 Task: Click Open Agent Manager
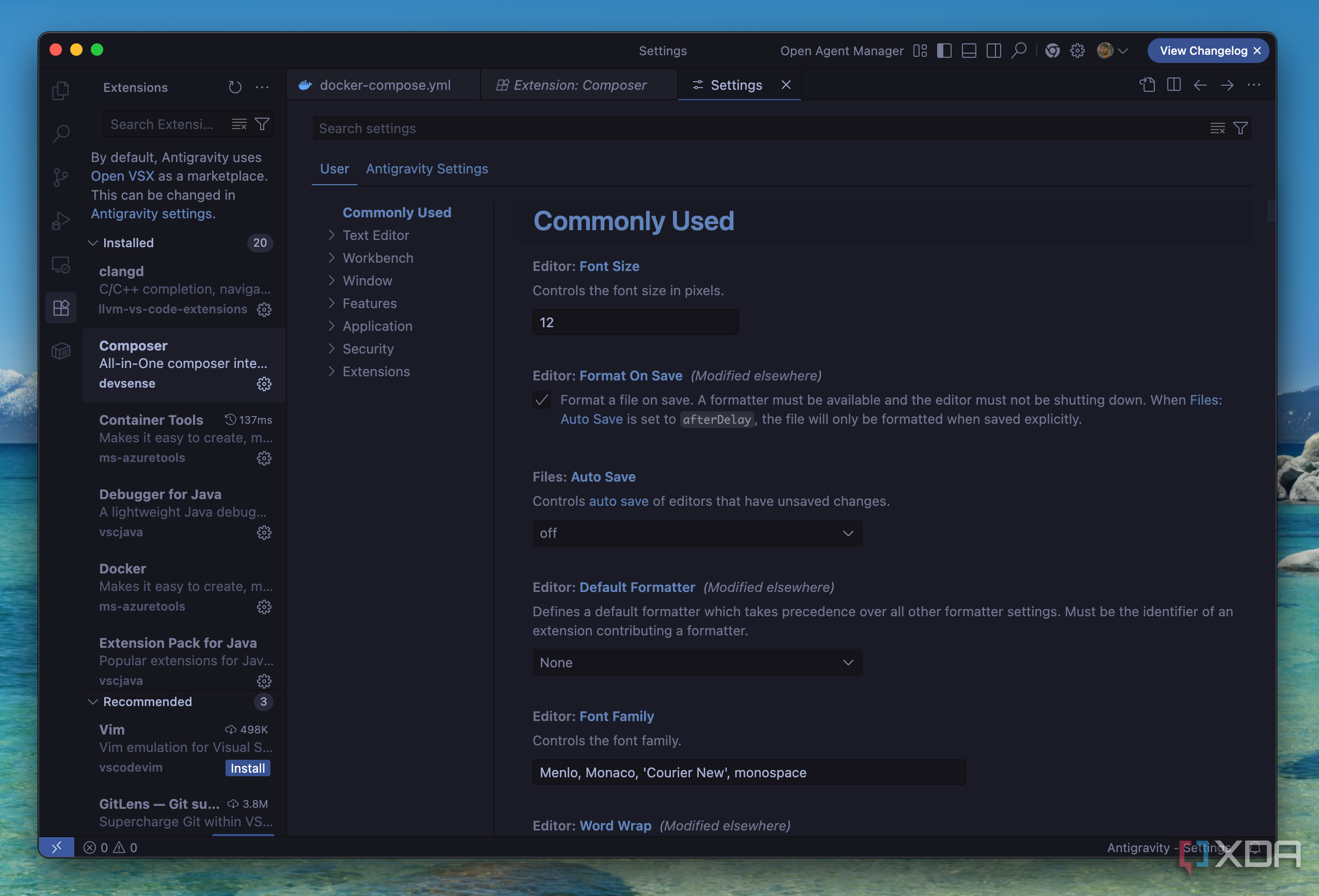click(841, 51)
